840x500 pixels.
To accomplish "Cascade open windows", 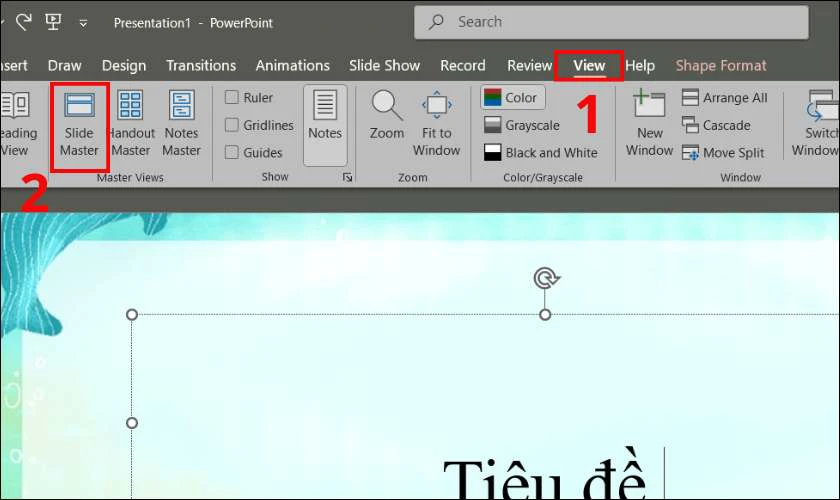I will pos(716,125).
